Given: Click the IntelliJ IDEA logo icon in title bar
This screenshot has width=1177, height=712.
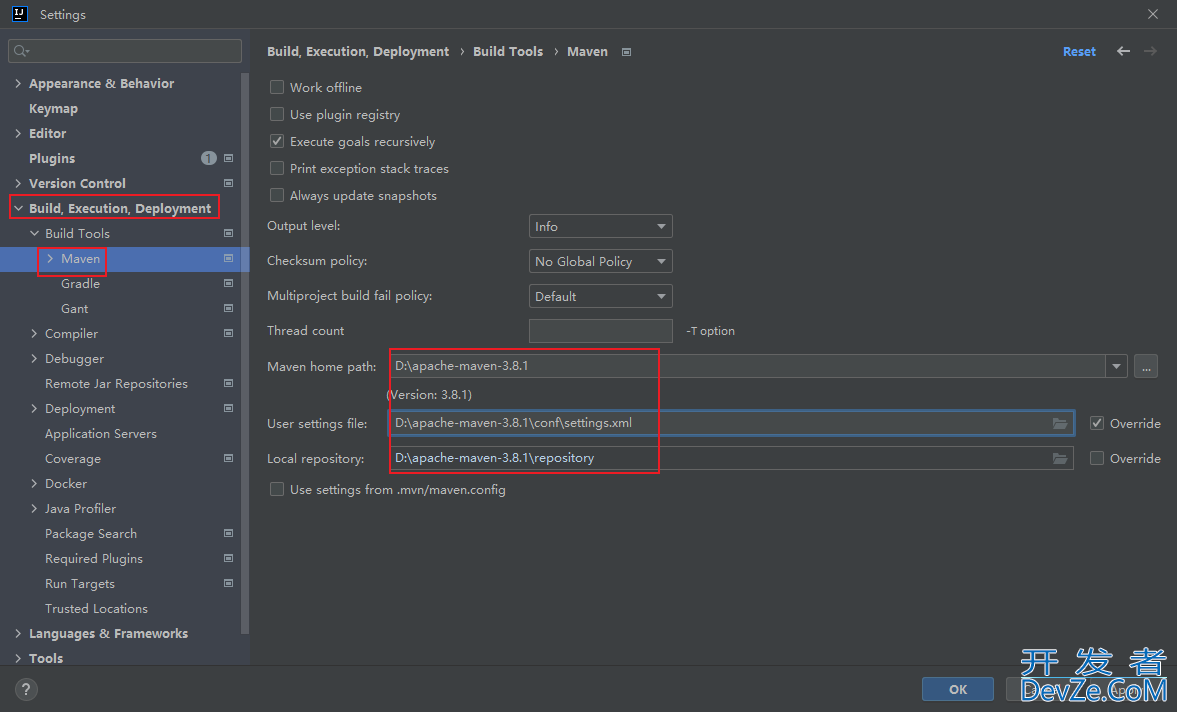Looking at the screenshot, I should [x=20, y=14].
